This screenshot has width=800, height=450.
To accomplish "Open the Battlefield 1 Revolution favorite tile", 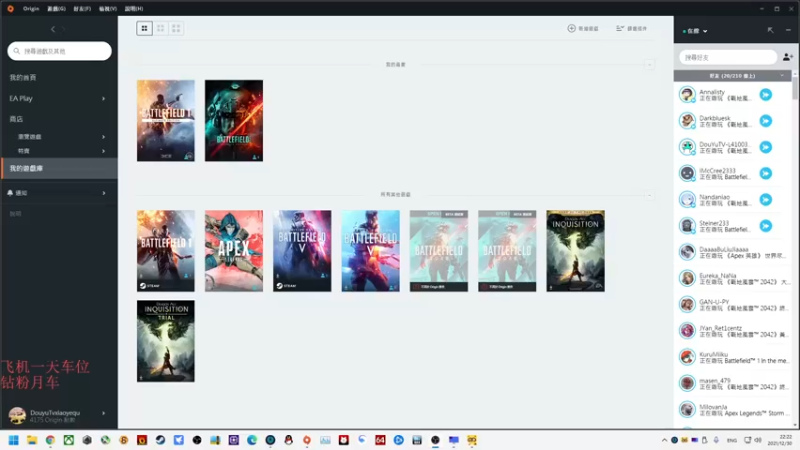I will pos(165,120).
